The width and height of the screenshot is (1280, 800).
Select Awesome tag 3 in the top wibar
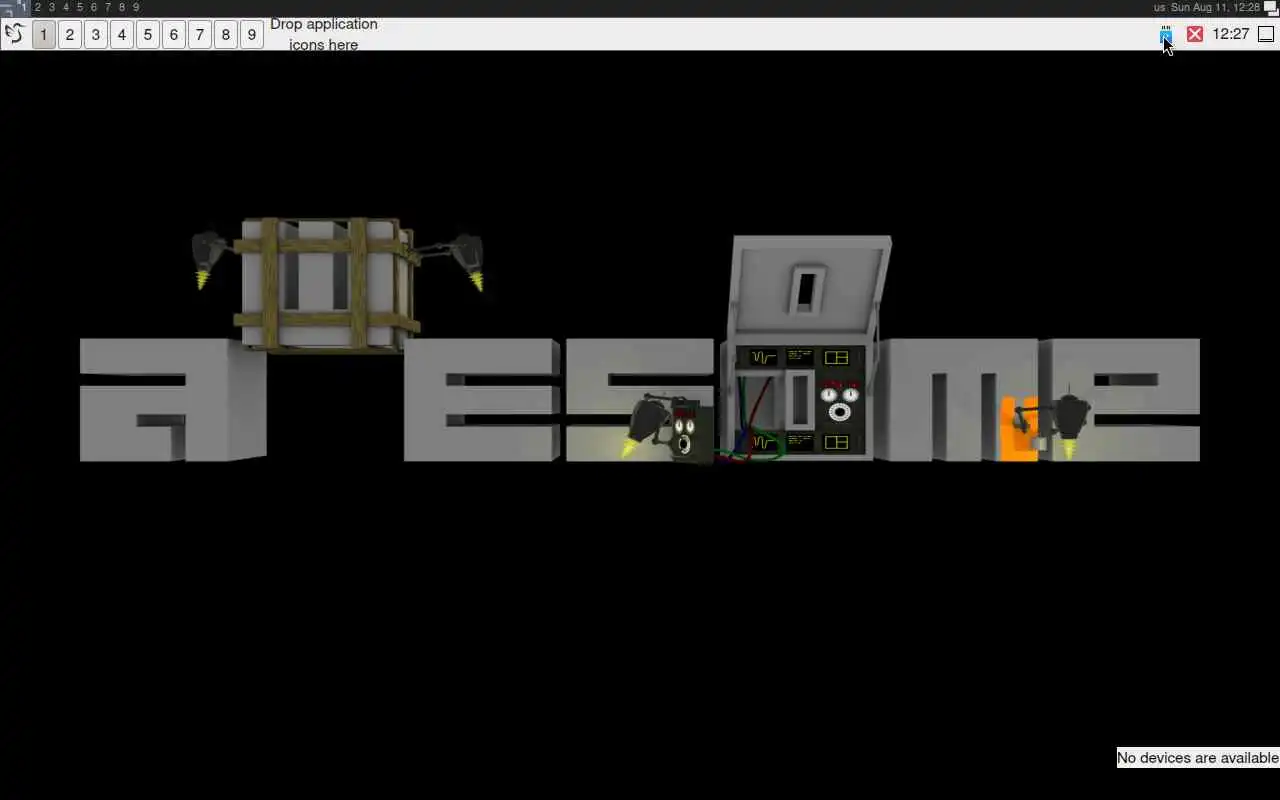point(52,7)
